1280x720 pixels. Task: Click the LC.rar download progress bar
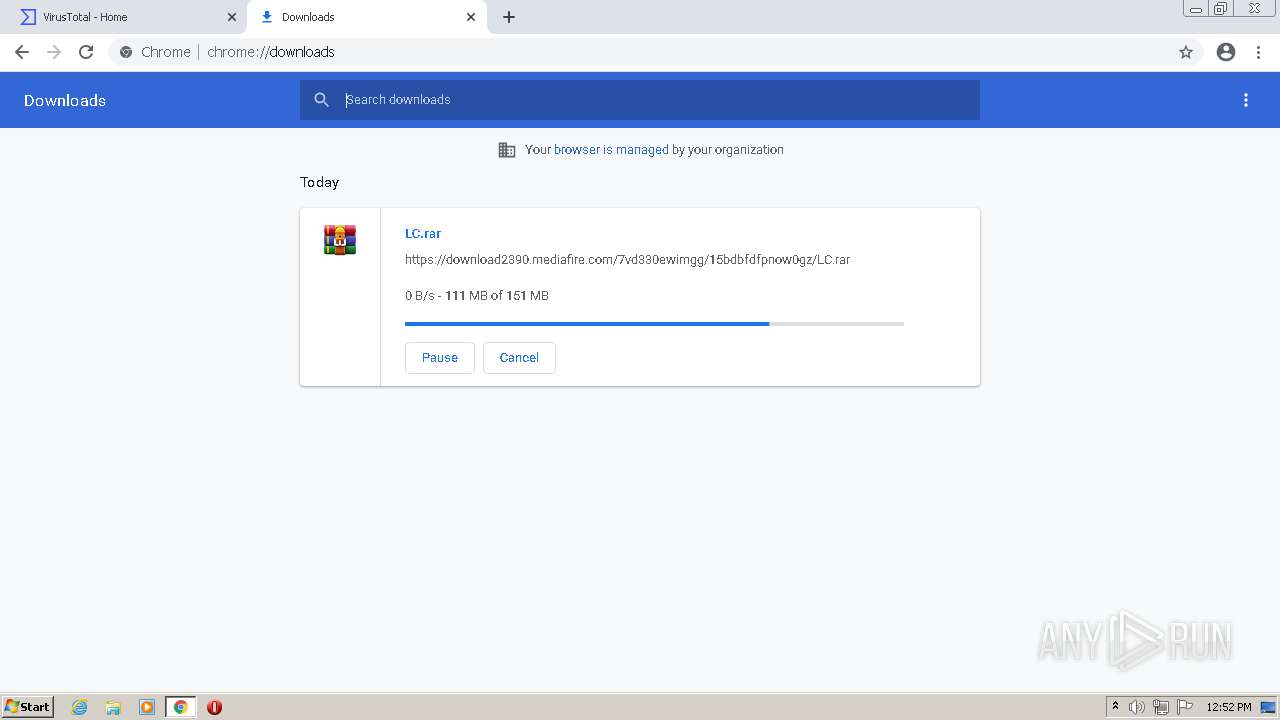click(654, 324)
